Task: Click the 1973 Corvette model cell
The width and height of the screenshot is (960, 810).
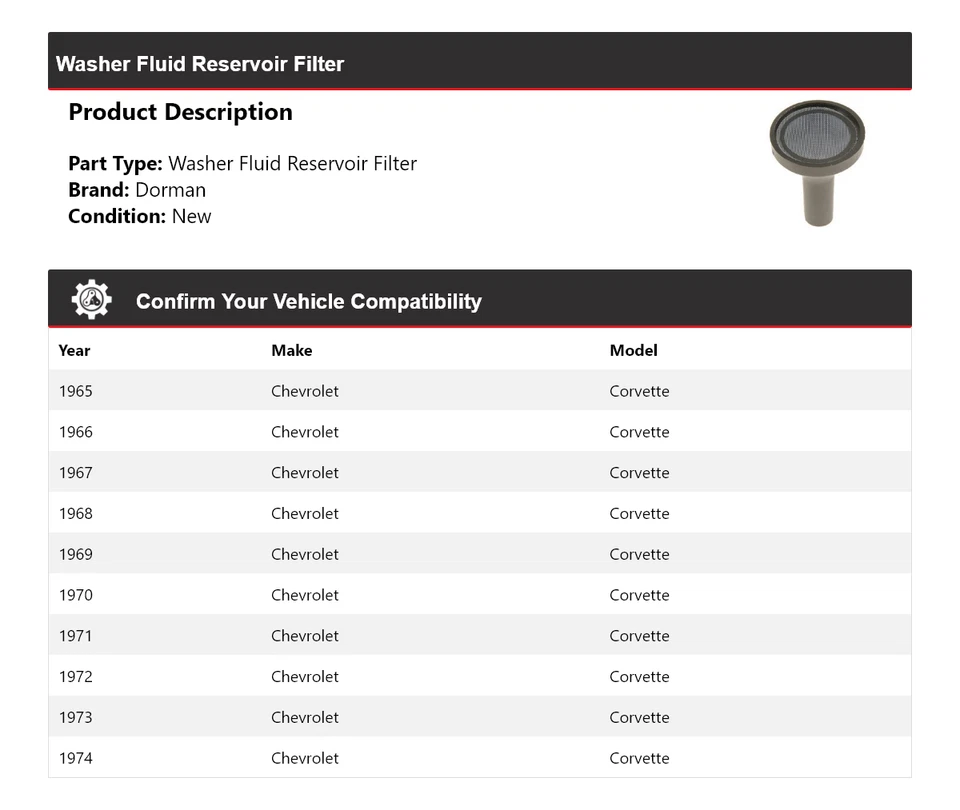Action: click(x=639, y=717)
